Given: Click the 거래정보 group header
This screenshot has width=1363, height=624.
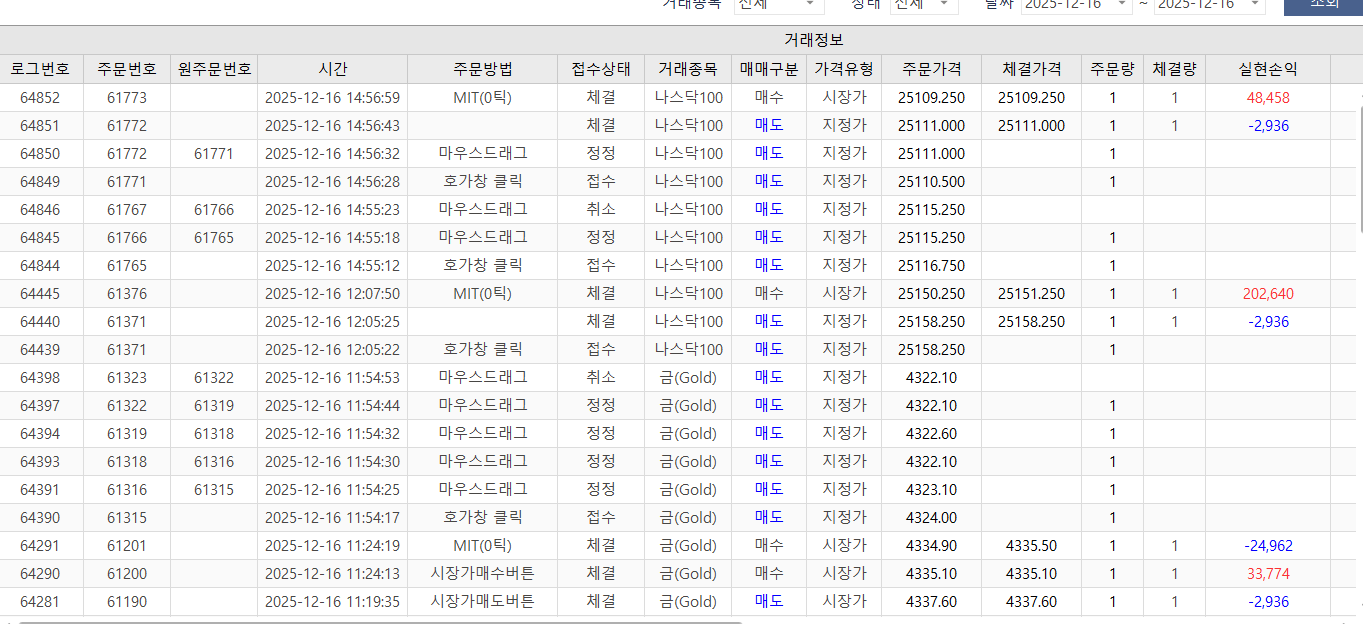Looking at the screenshot, I should click(x=812, y=40).
